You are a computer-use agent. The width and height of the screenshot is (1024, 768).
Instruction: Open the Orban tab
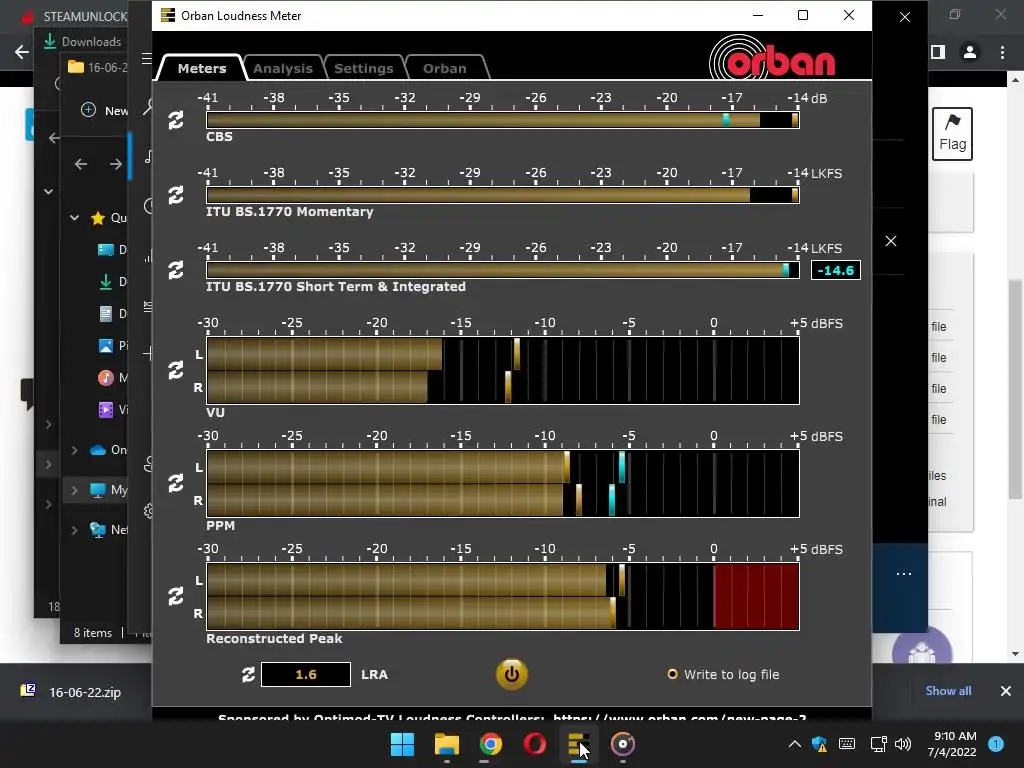445,68
